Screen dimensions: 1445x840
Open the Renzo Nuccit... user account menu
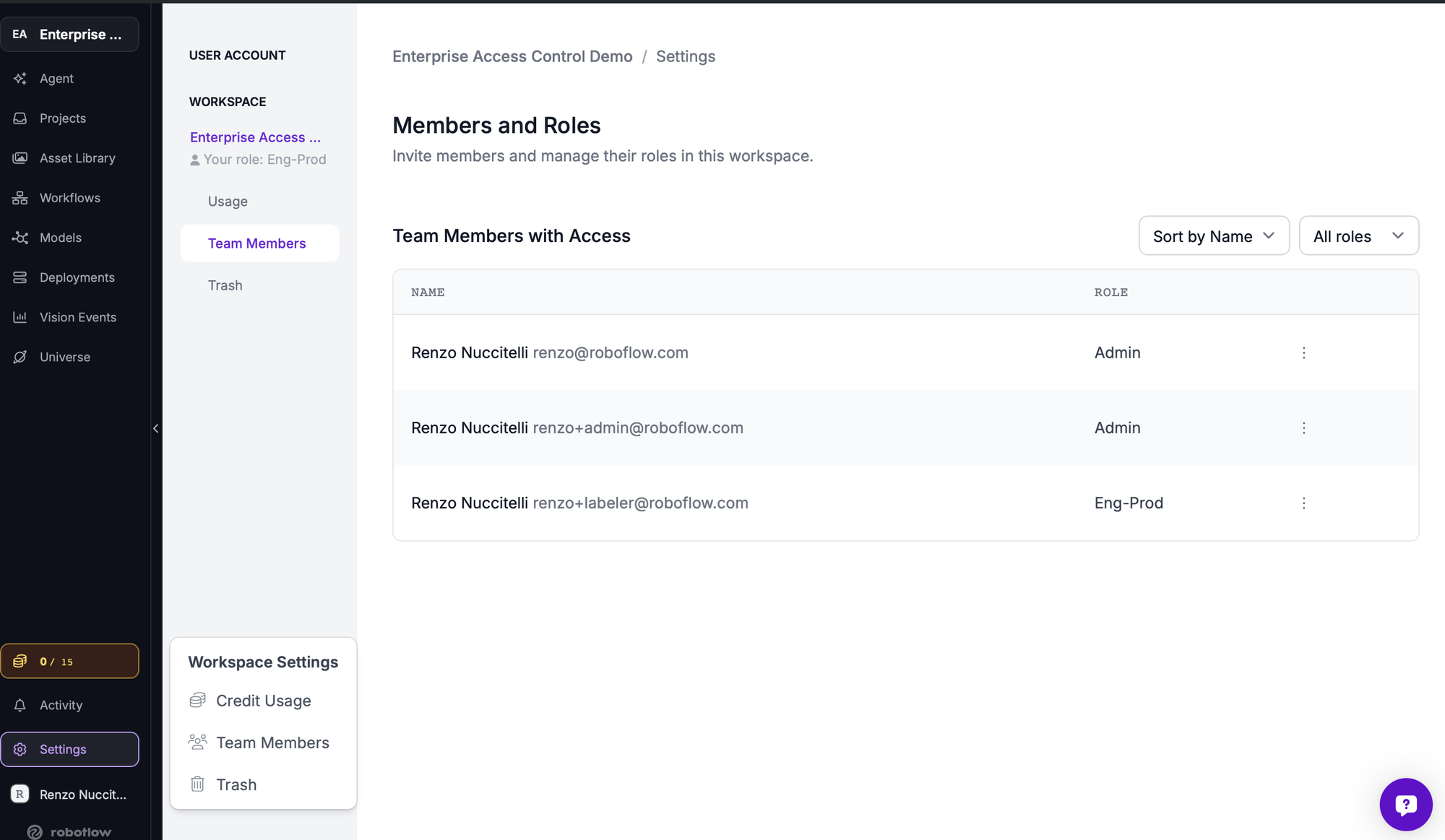[69, 794]
